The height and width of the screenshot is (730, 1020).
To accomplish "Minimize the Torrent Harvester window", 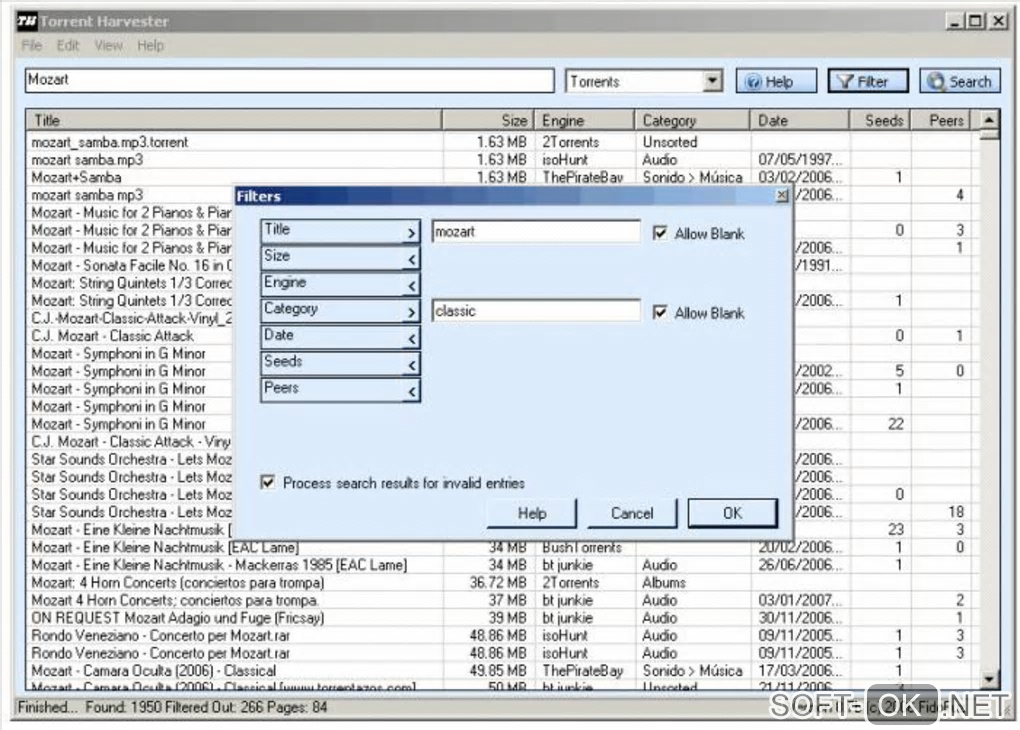I will pos(954,21).
